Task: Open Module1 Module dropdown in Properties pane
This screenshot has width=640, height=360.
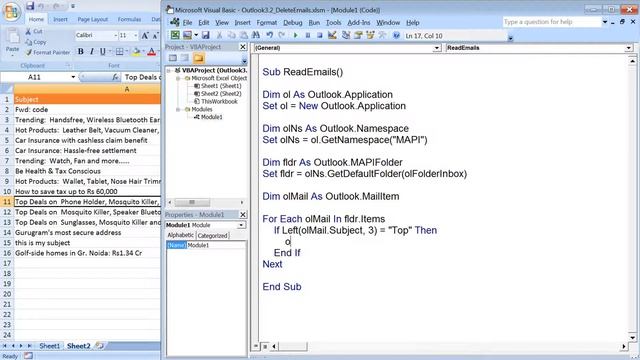Action: [241, 225]
